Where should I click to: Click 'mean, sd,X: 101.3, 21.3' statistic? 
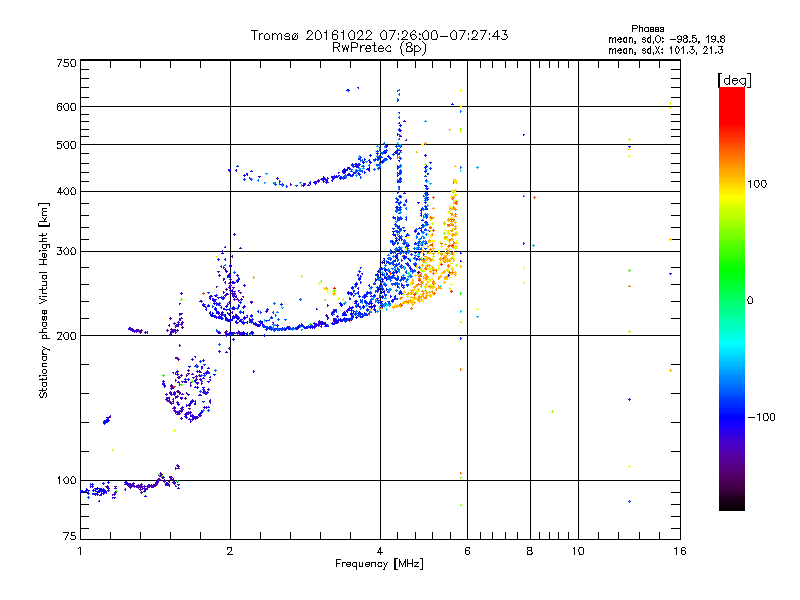665,50
